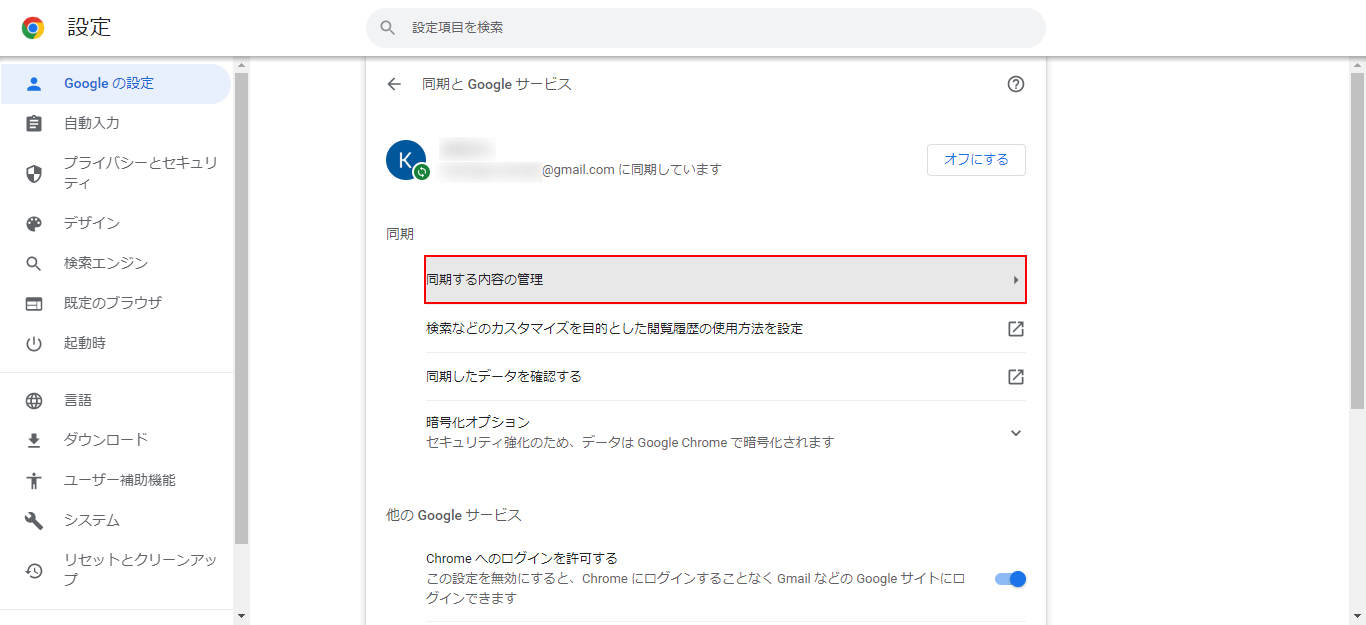
Task: Select 既定のブラウザ in the sidebar
Action: [115, 303]
